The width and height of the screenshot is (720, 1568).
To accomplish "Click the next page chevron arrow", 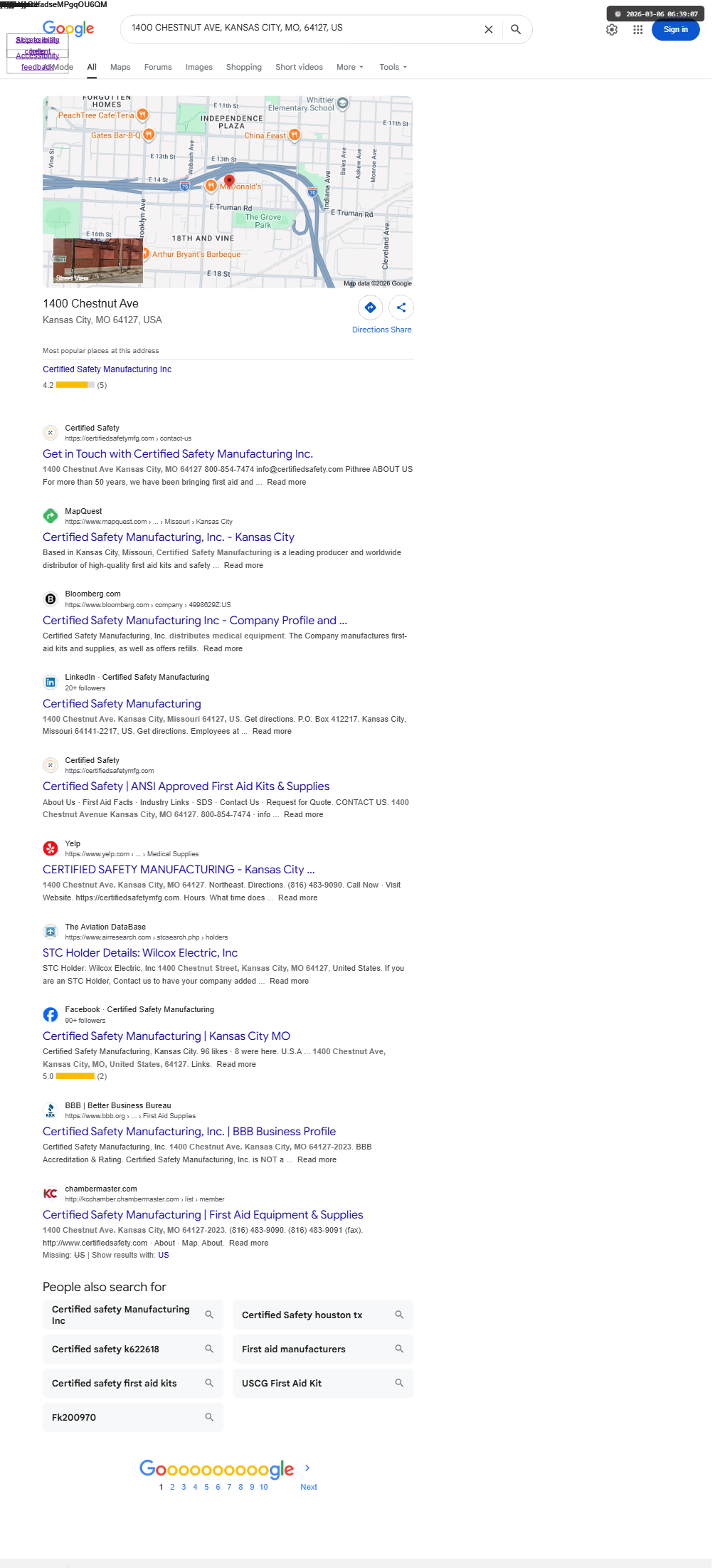I will (307, 1468).
